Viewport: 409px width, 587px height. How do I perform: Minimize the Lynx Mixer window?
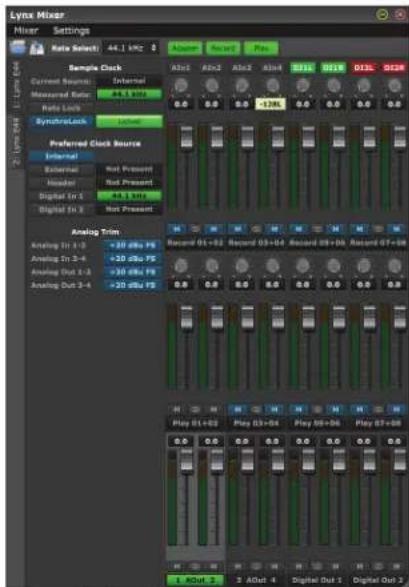point(382,15)
